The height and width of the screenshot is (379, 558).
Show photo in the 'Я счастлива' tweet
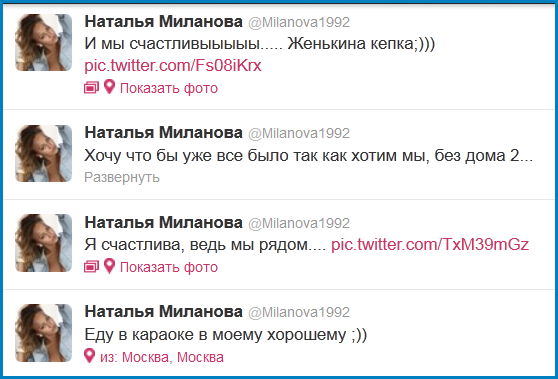click(x=169, y=267)
